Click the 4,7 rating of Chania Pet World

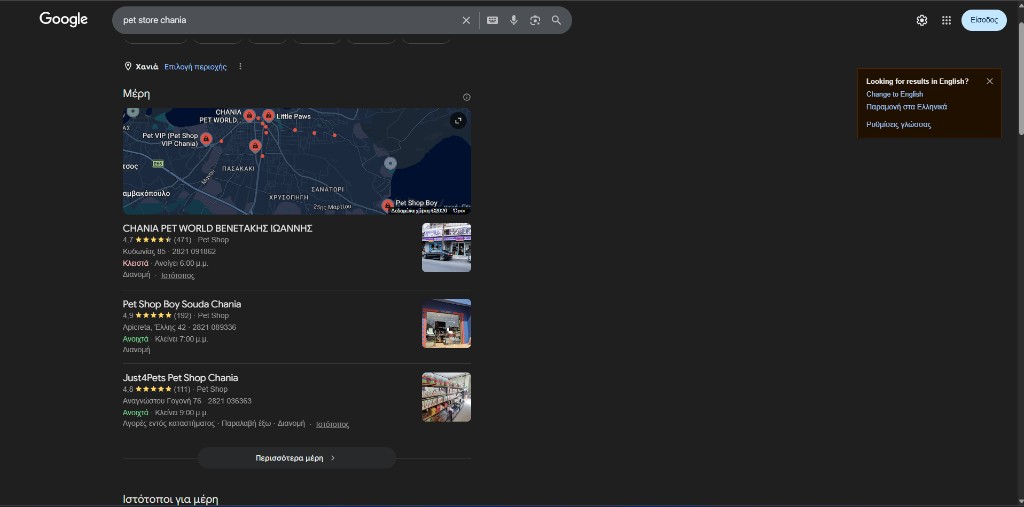[128, 240]
